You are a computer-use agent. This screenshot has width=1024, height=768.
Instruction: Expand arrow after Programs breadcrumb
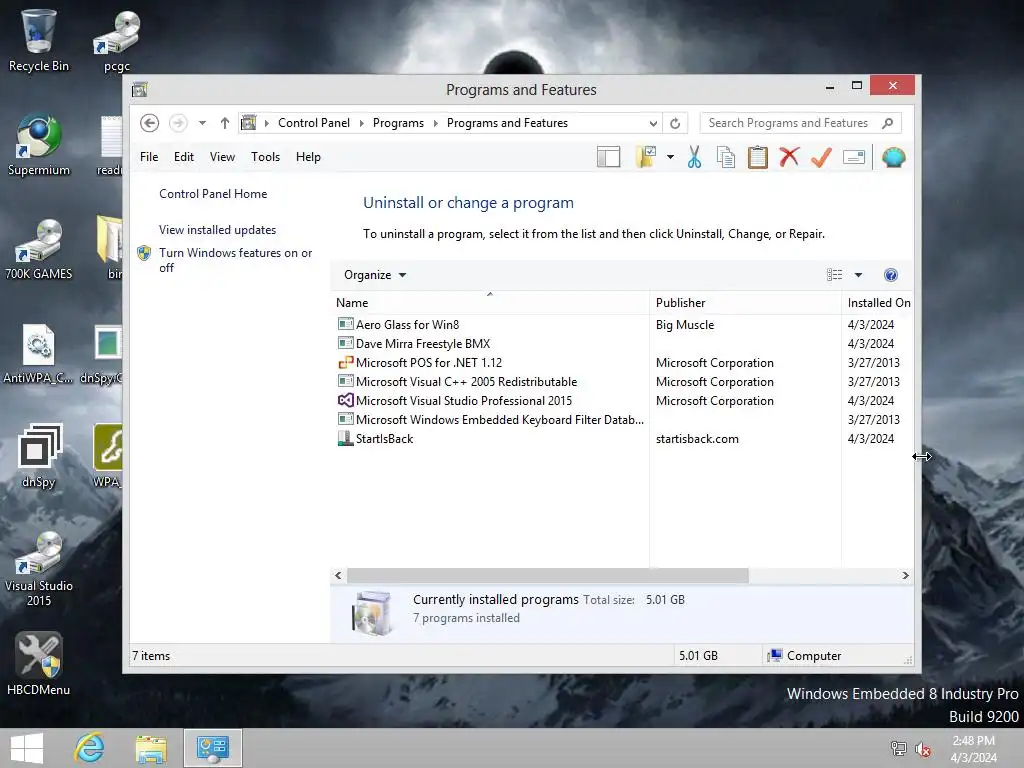click(436, 123)
